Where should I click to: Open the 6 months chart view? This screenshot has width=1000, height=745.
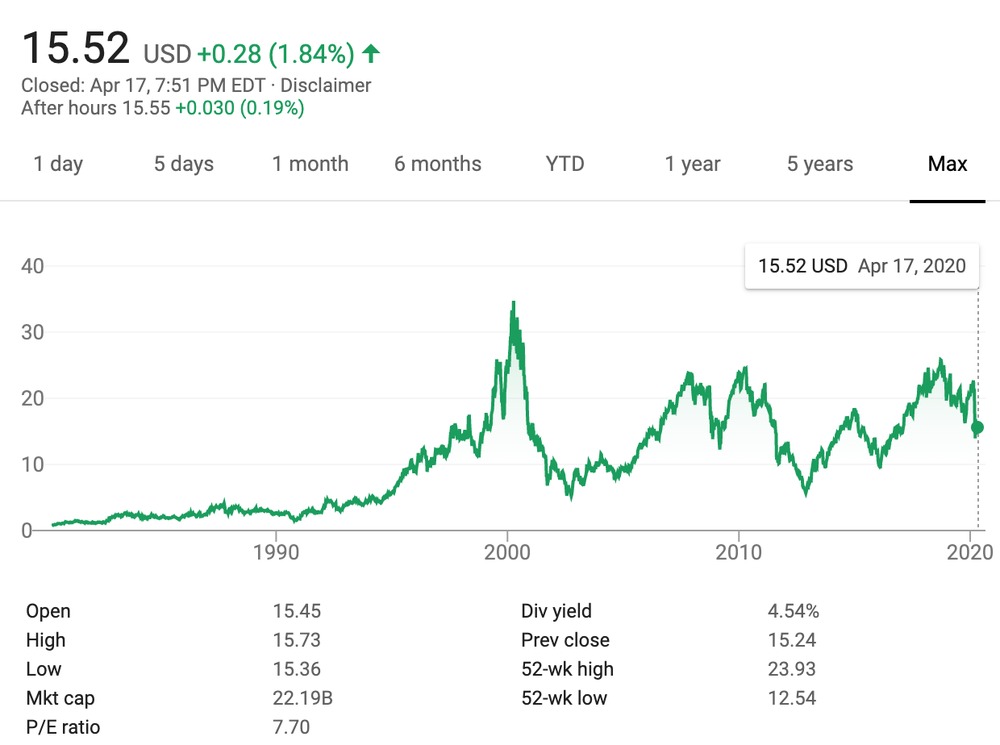[x=437, y=164]
